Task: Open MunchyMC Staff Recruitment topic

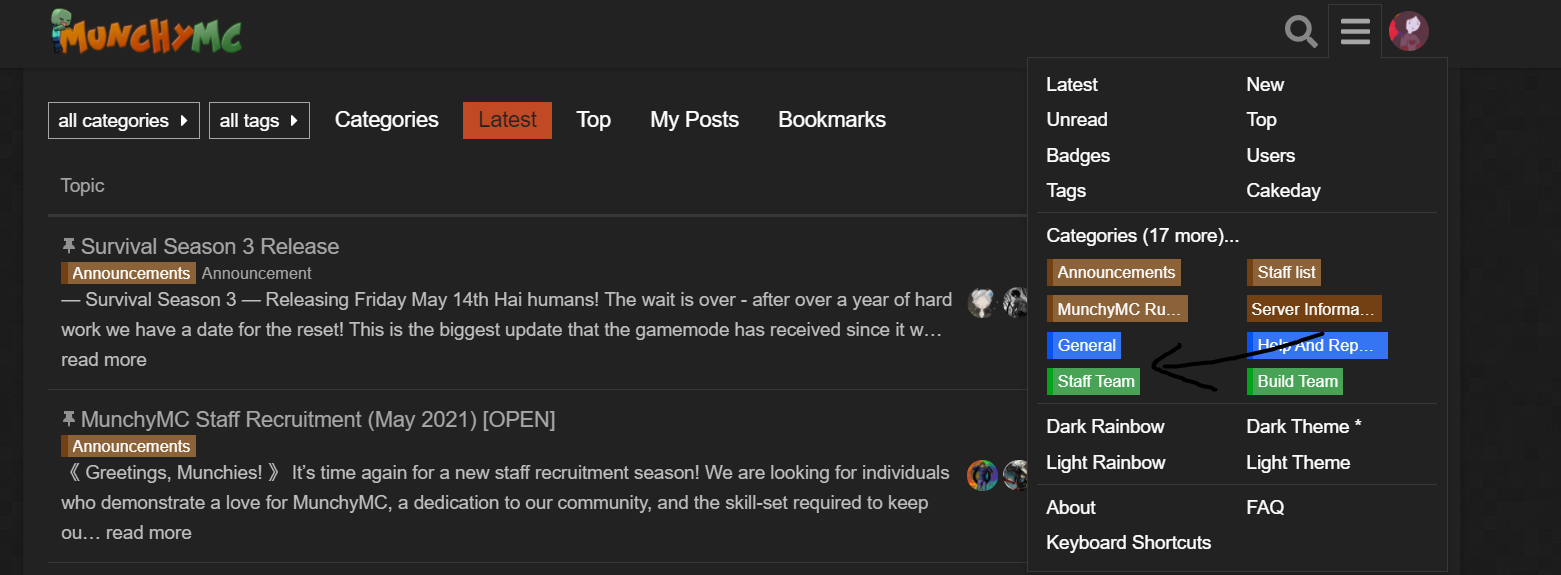Action: 318,419
